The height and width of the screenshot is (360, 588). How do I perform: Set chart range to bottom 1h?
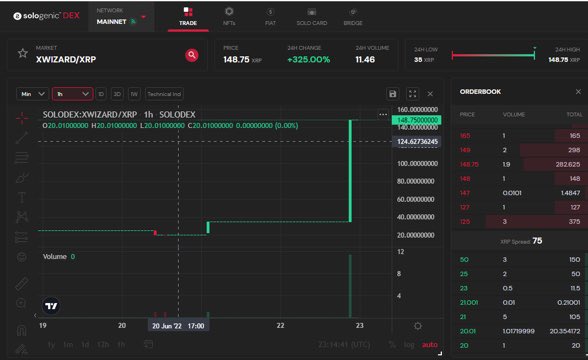[121, 344]
